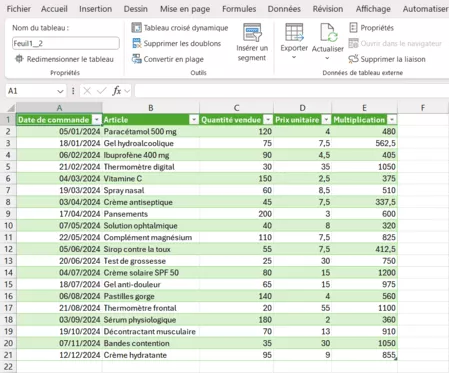Open the Formules ribbon tab
Viewport: 449px width, 373px height.
point(239,9)
